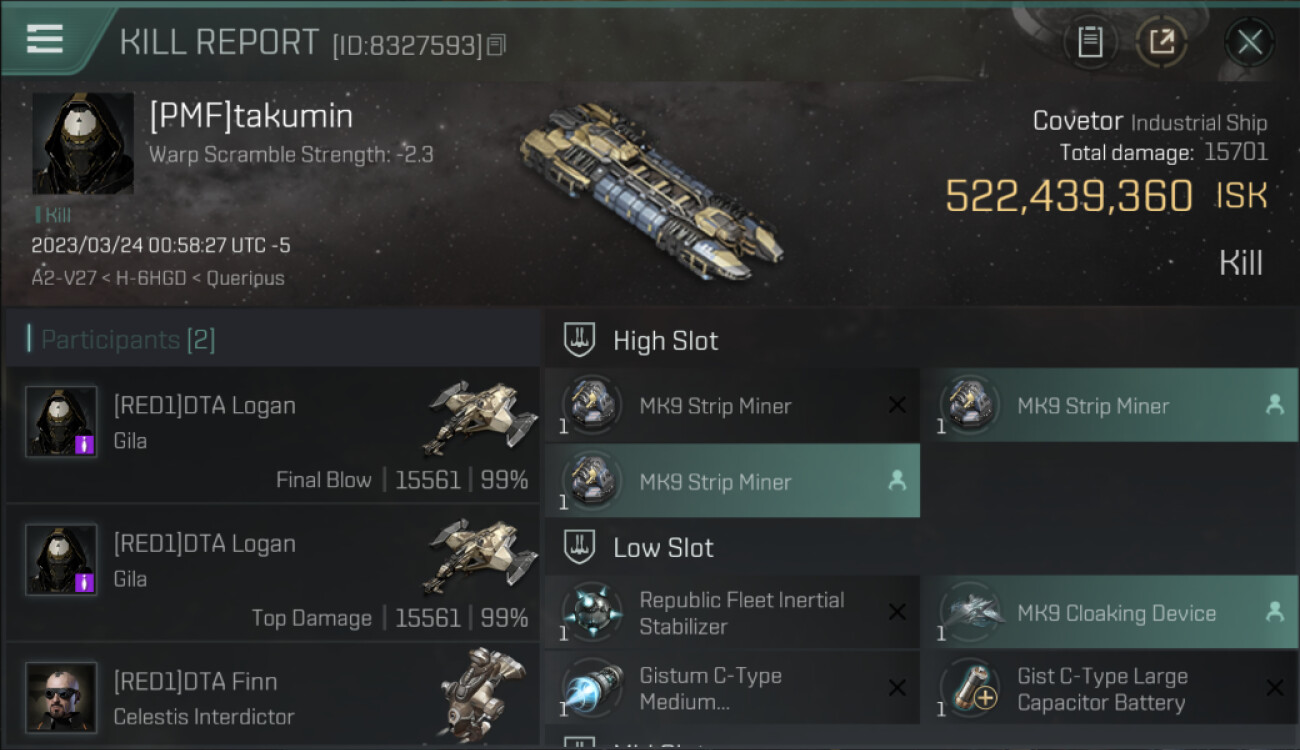Viewport: 1300px width, 750px height.
Task: Close the kill report window
Action: [x=1249, y=42]
